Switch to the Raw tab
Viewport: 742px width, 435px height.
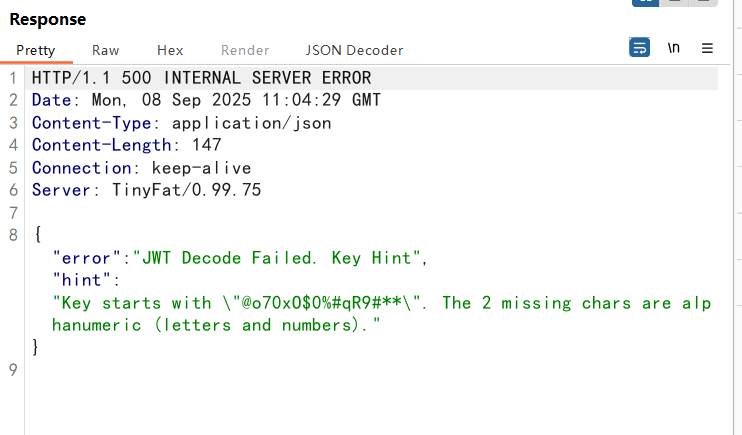pos(105,50)
